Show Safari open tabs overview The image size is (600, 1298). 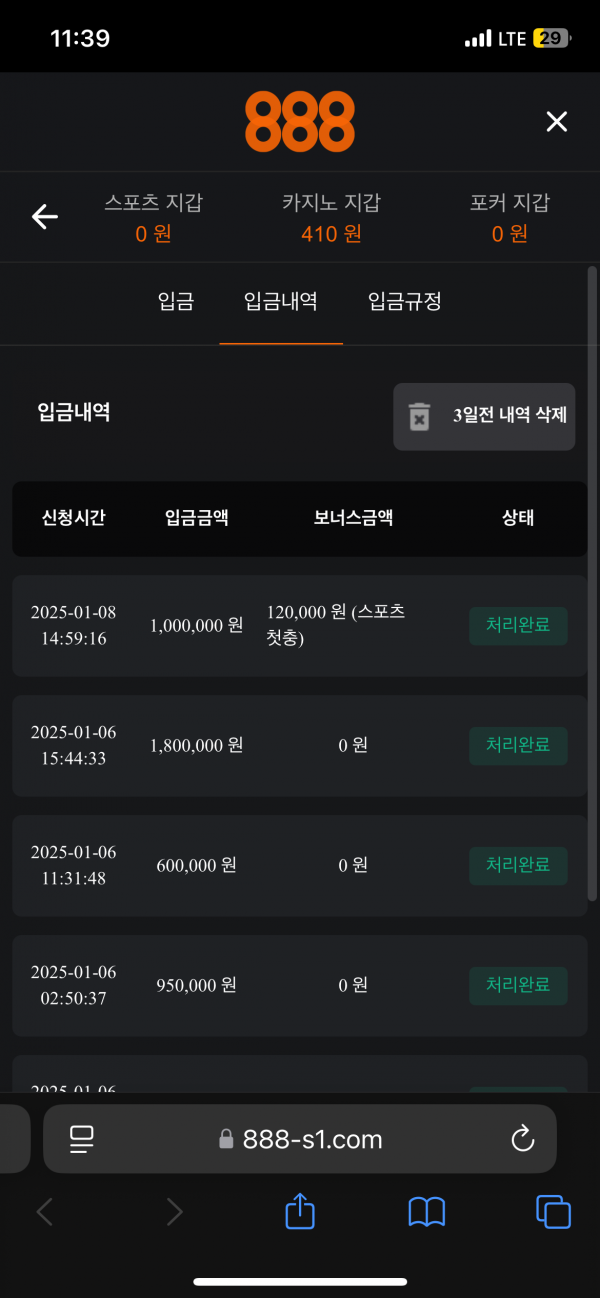pos(553,1212)
